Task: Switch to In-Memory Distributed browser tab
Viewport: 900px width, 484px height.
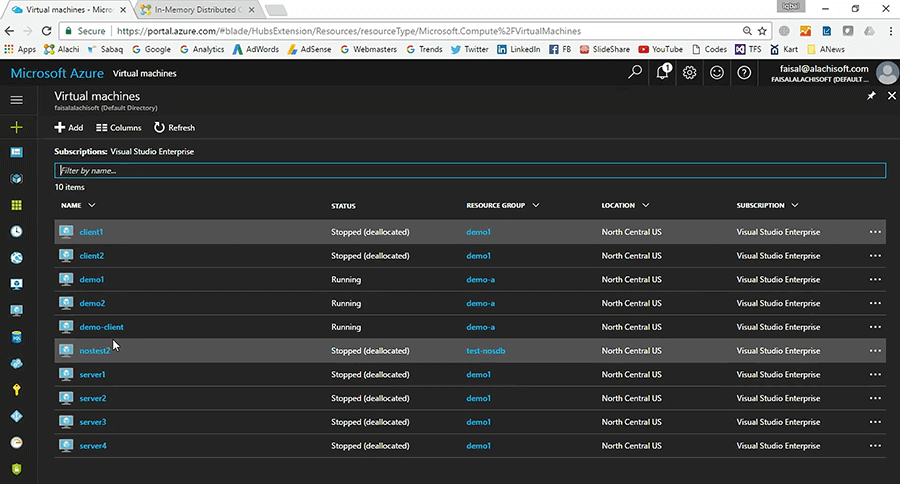Action: point(198,10)
